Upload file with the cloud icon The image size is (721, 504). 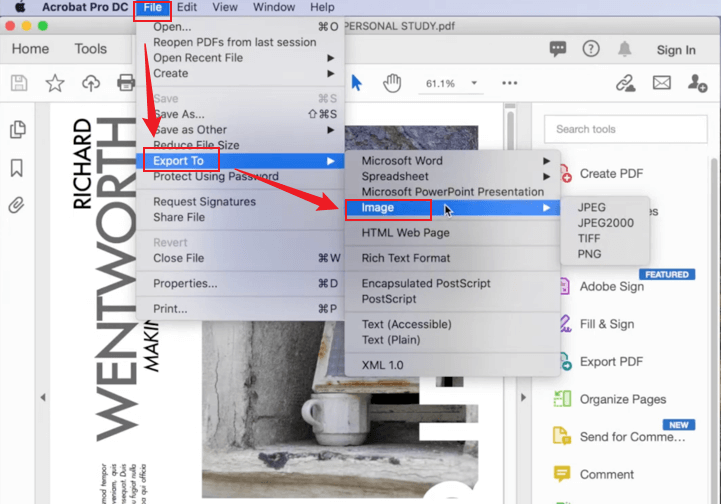(x=91, y=83)
